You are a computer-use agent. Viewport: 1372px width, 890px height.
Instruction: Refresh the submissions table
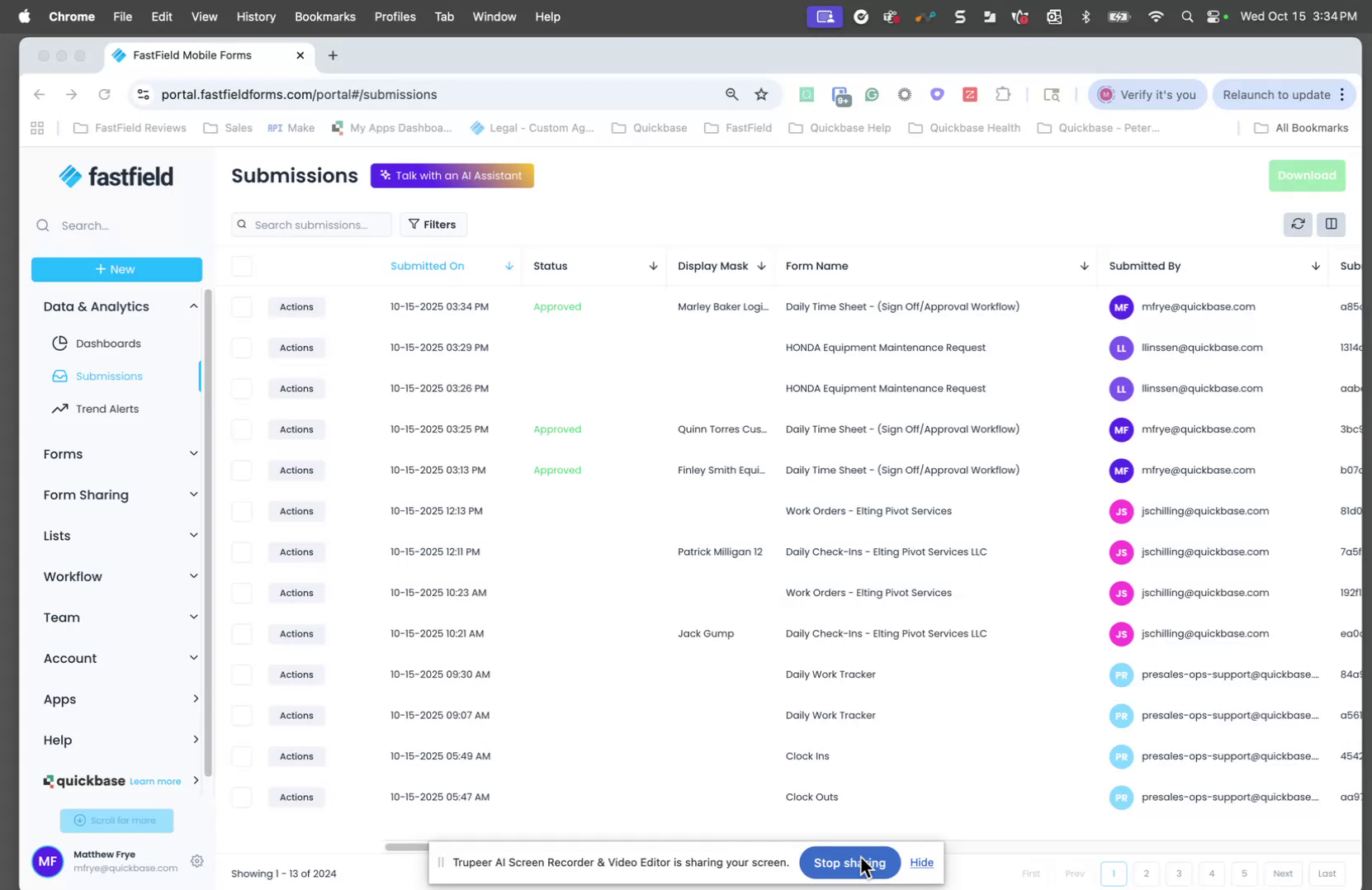pyautogui.click(x=1298, y=224)
